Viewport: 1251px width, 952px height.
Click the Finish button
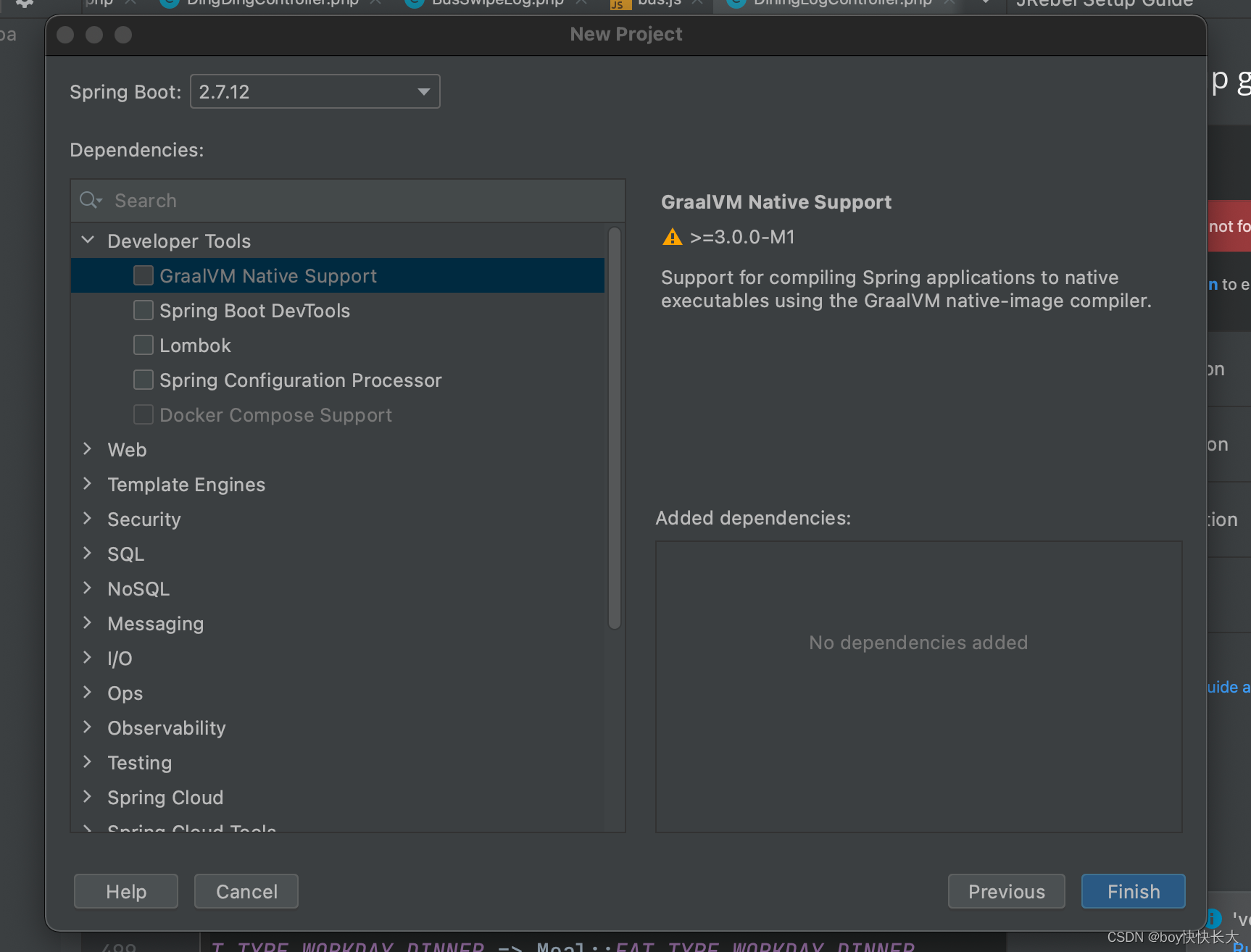click(x=1134, y=891)
